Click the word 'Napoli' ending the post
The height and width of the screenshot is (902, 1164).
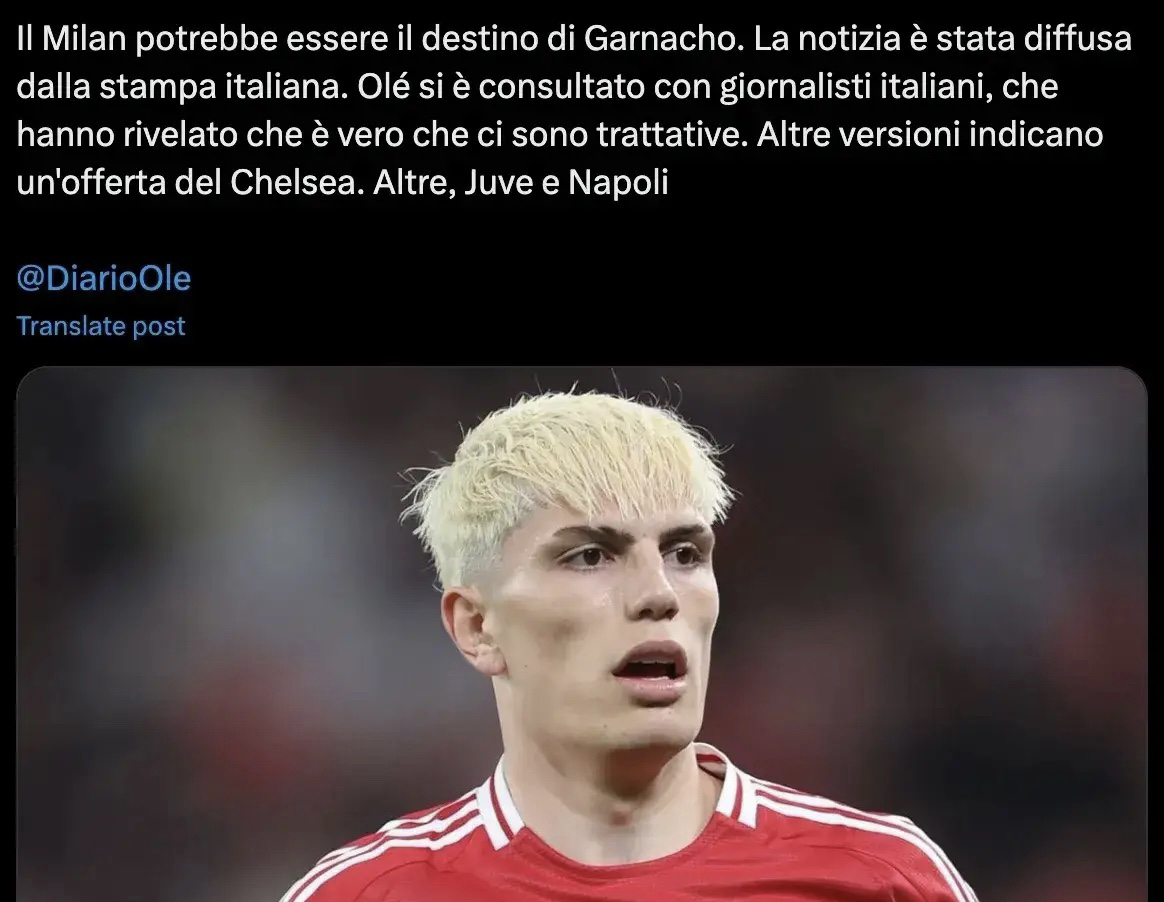618,183
